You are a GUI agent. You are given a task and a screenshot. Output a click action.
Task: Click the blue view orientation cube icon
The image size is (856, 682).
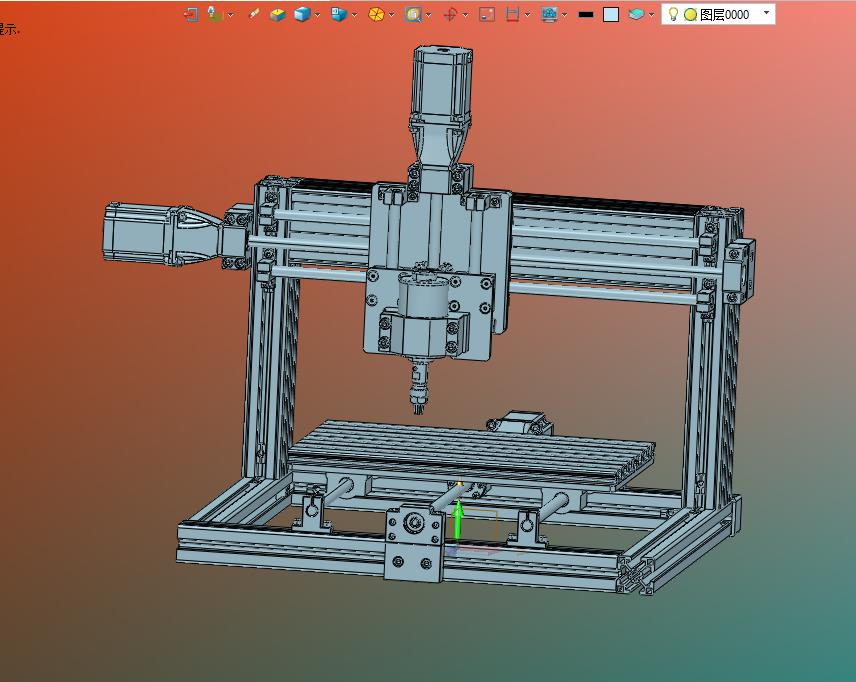click(338, 14)
